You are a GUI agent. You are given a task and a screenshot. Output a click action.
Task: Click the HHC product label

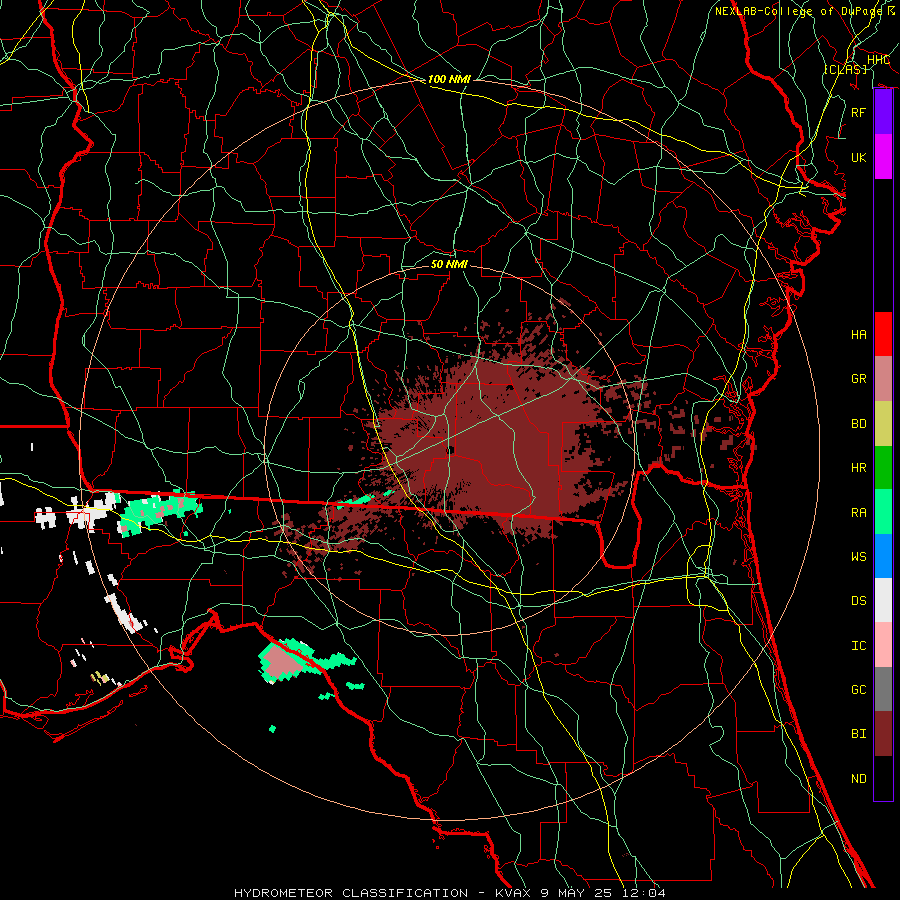pyautogui.click(x=878, y=60)
